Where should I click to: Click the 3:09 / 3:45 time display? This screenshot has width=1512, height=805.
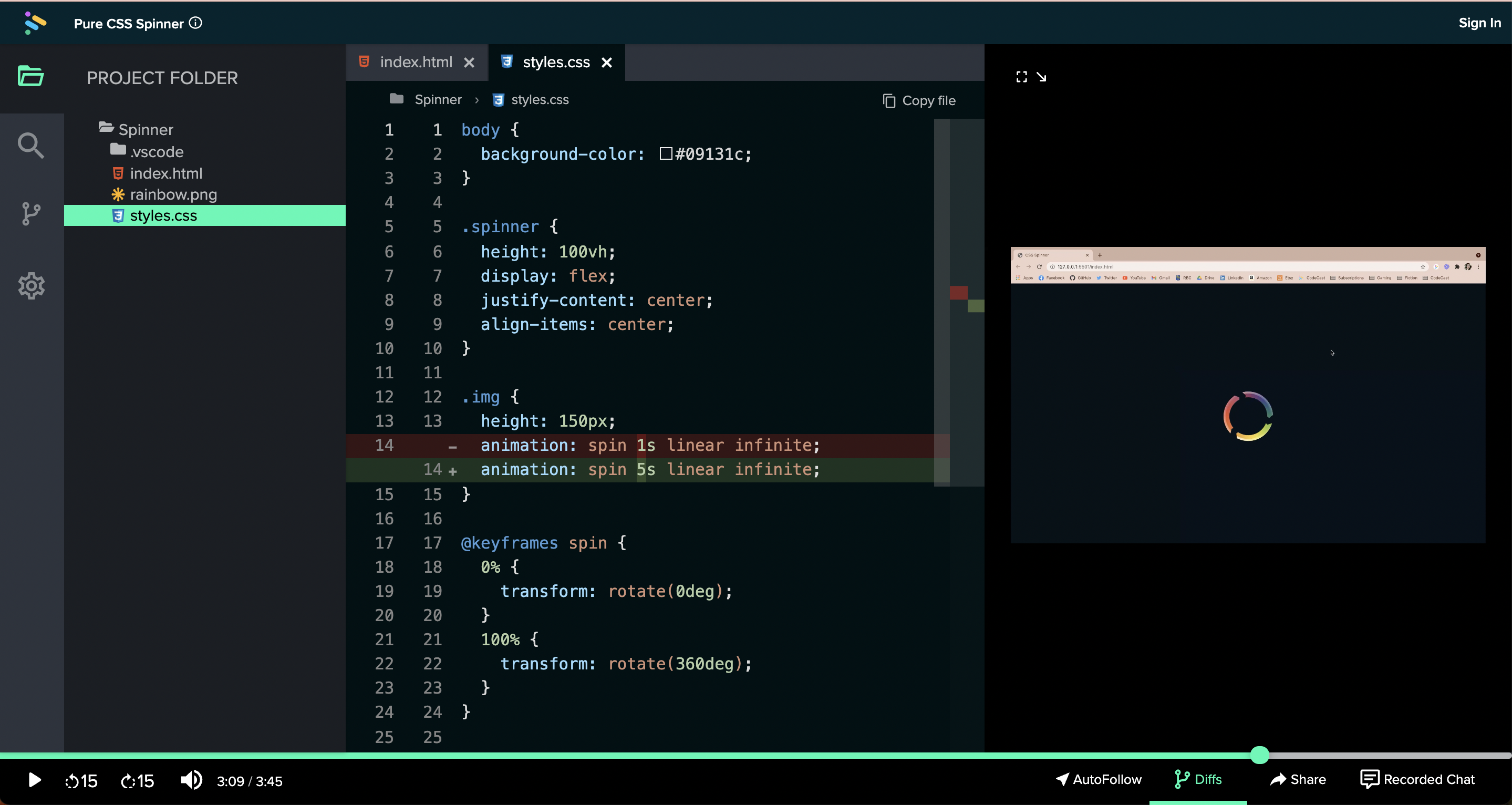tap(250, 781)
